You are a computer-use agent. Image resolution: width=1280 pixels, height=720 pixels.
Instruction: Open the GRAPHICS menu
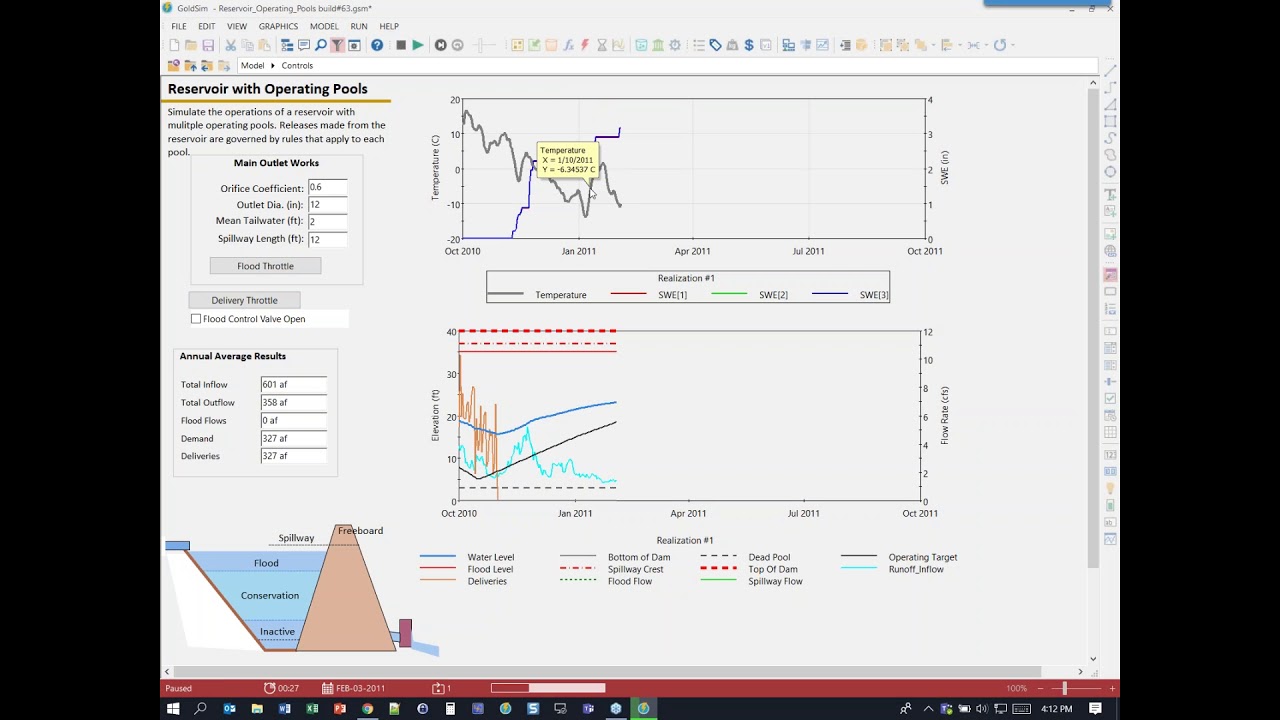click(278, 26)
